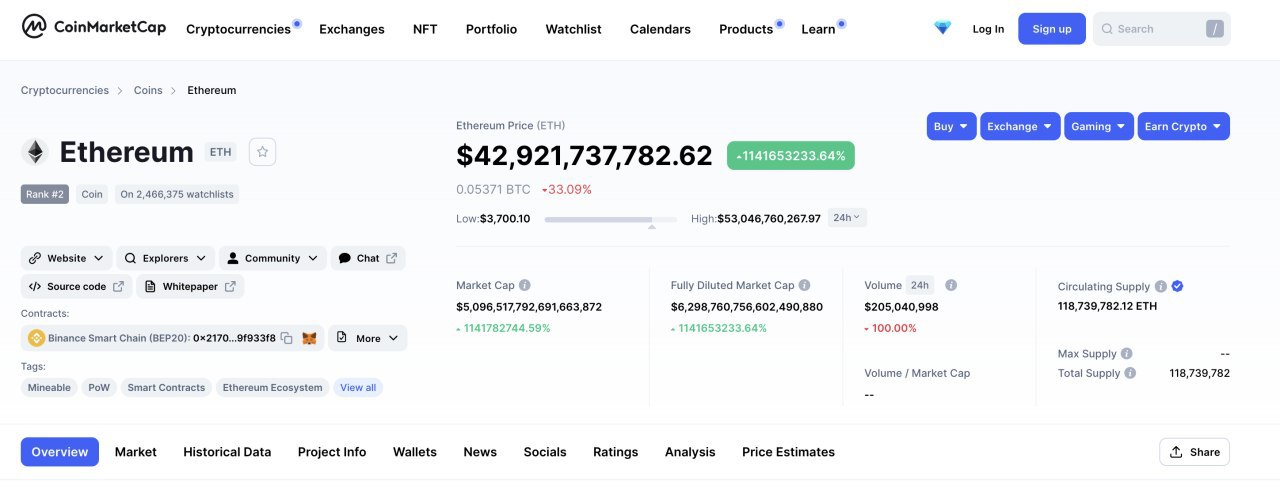Click the Circulating Supply info icon

point(1161,286)
